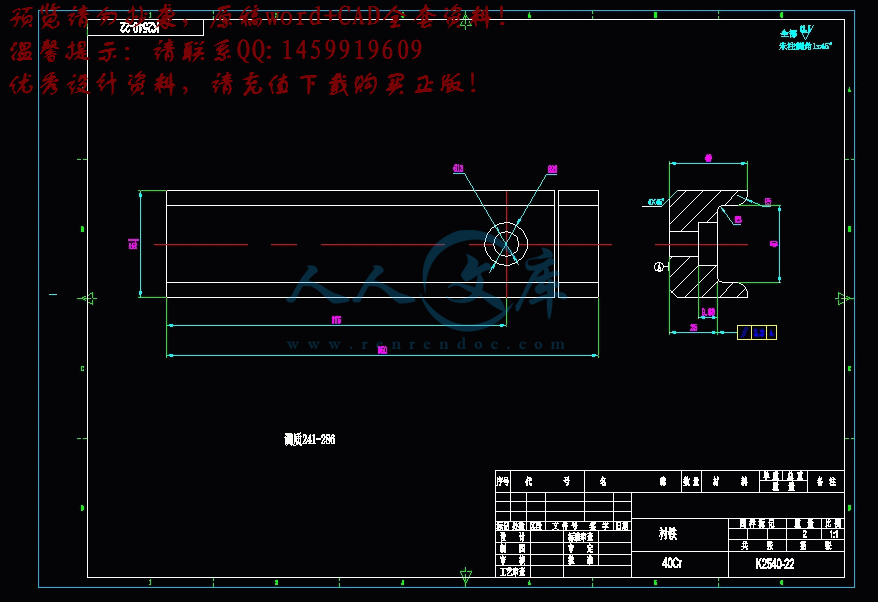Select the 序号 header cell

click(x=503, y=482)
